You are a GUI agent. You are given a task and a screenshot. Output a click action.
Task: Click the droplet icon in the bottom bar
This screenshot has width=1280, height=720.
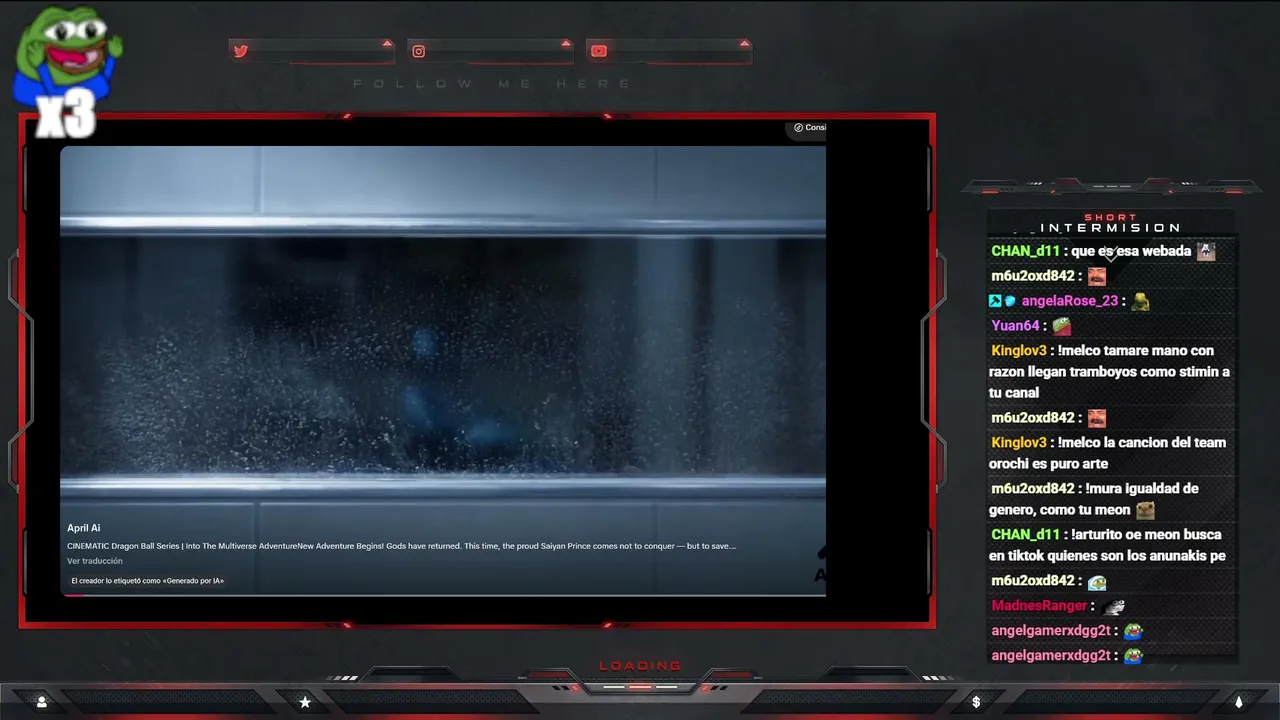coord(1239,702)
